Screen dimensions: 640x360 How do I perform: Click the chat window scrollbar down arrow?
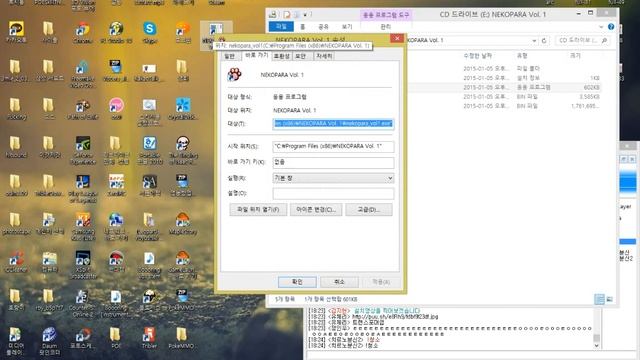click(x=597, y=346)
